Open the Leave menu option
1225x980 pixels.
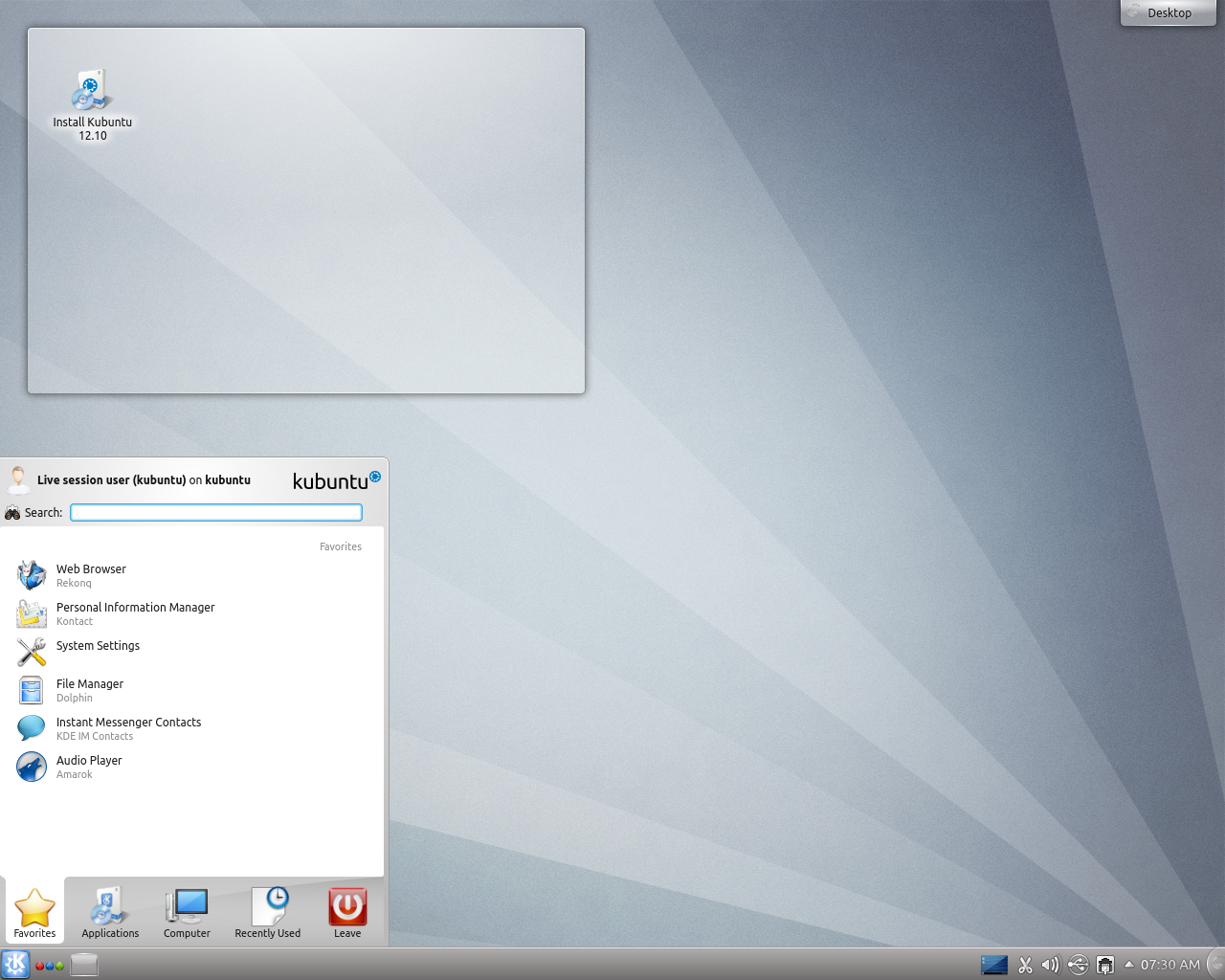(x=346, y=912)
